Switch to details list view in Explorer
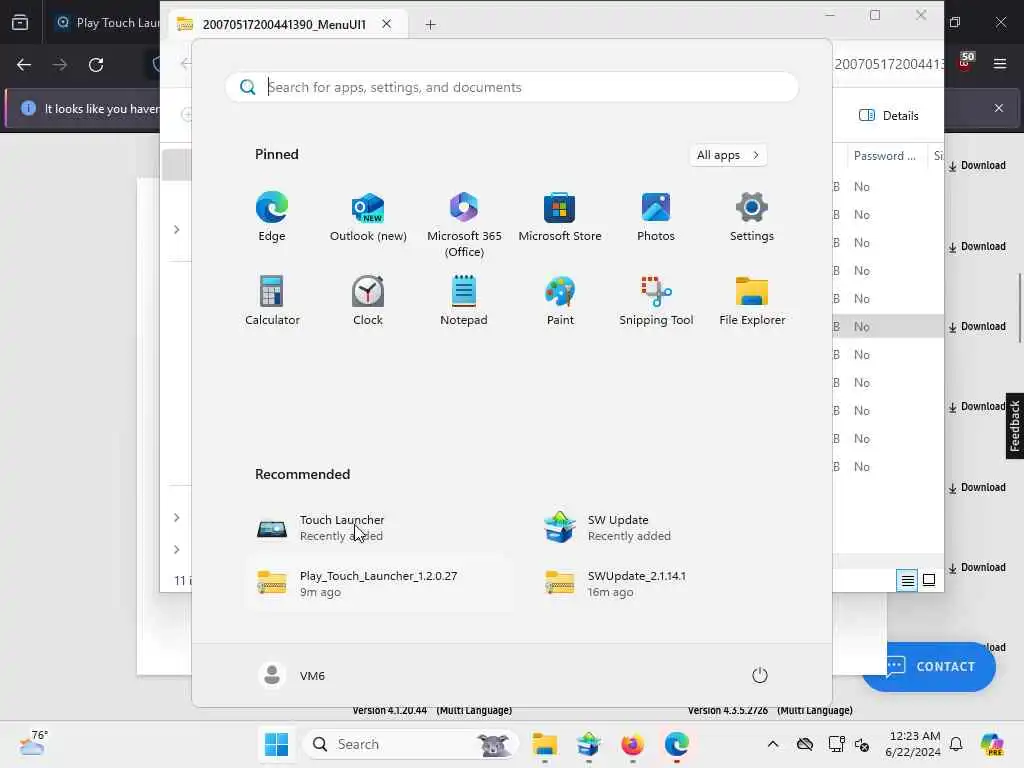This screenshot has width=1024, height=768. [x=907, y=580]
